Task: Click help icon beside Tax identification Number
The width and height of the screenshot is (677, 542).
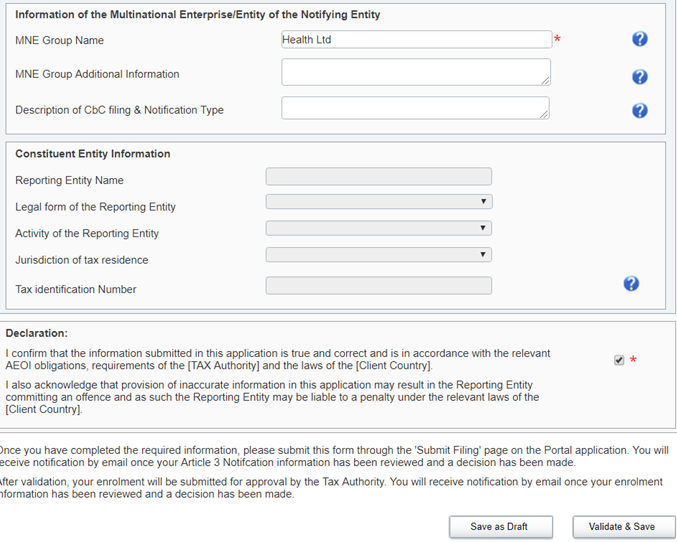Action: [631, 284]
